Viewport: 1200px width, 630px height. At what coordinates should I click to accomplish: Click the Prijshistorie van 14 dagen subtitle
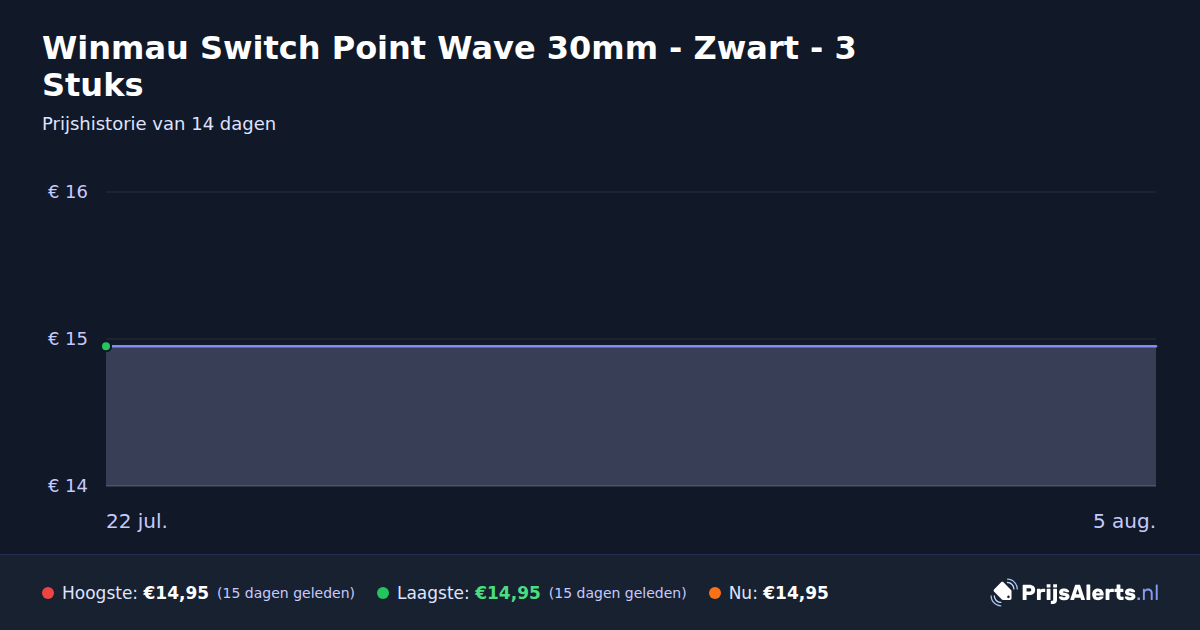tap(159, 124)
